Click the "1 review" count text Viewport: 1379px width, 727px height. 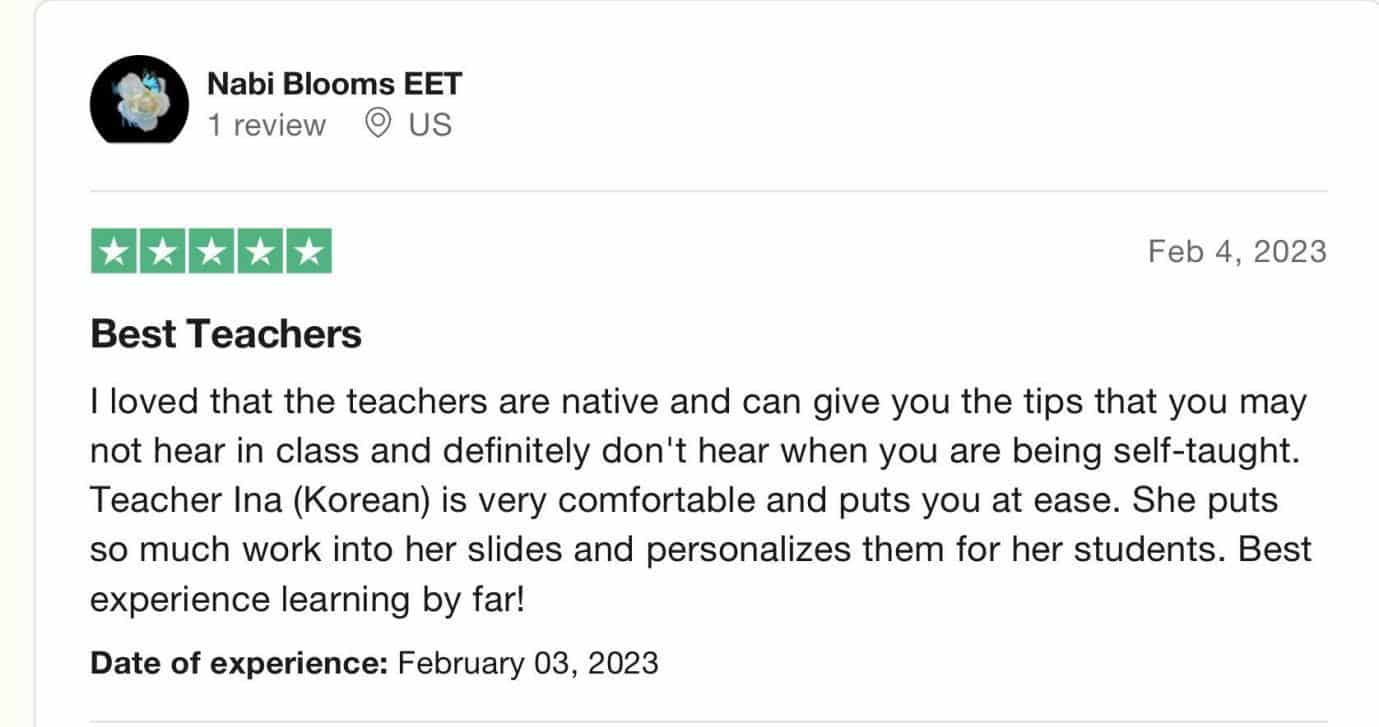pos(266,125)
